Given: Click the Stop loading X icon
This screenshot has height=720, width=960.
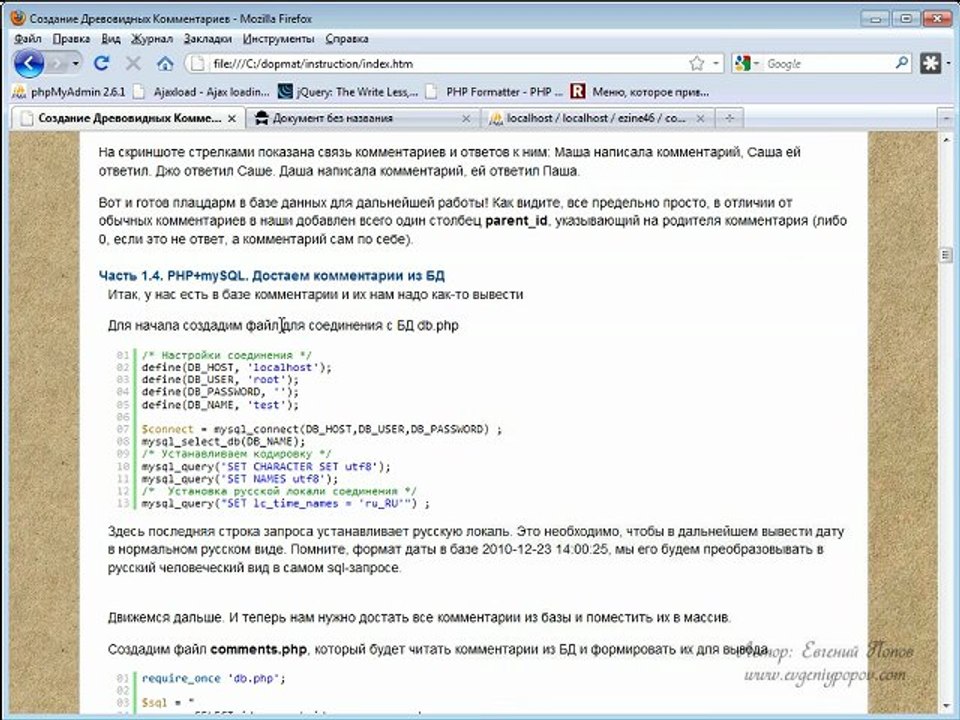Looking at the screenshot, I should pos(133,63).
